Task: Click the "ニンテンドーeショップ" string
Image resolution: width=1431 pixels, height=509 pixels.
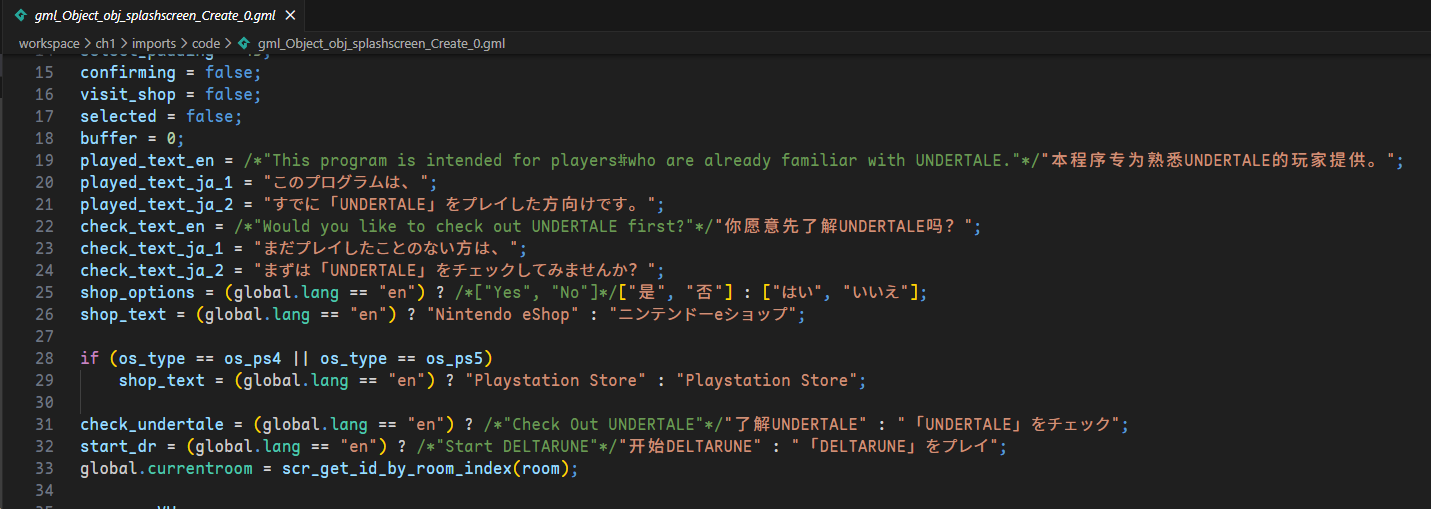Action: tap(702, 314)
